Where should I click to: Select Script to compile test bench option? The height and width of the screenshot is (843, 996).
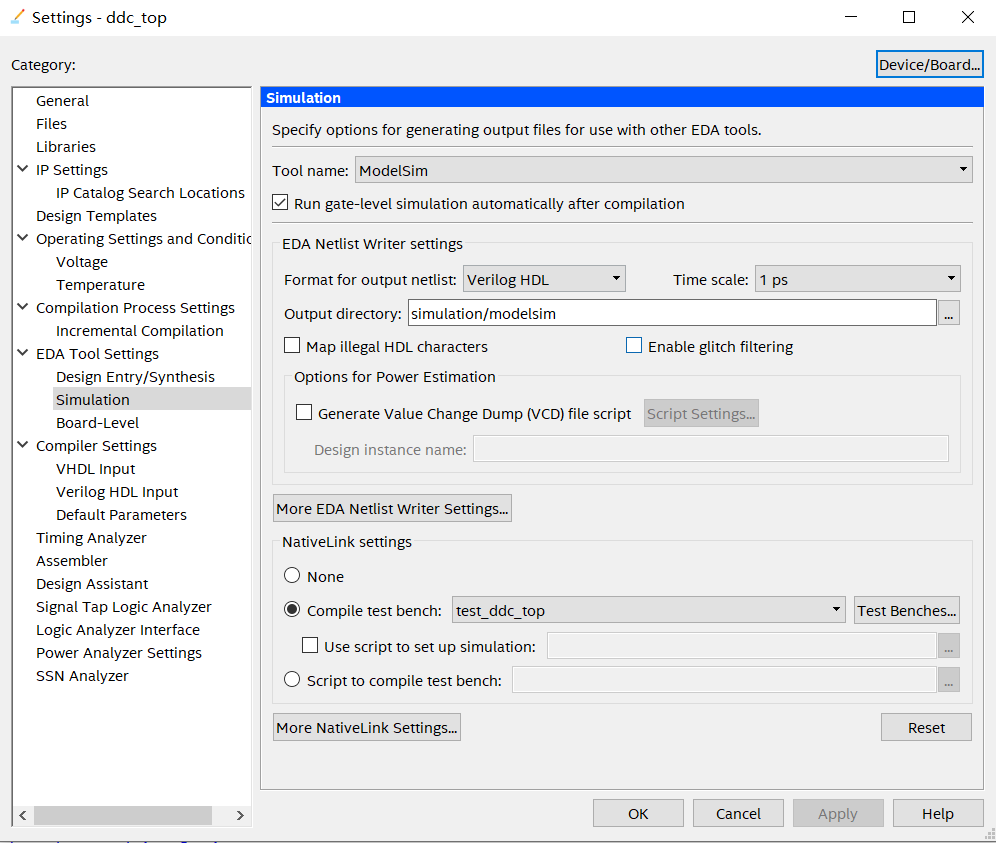[292, 680]
